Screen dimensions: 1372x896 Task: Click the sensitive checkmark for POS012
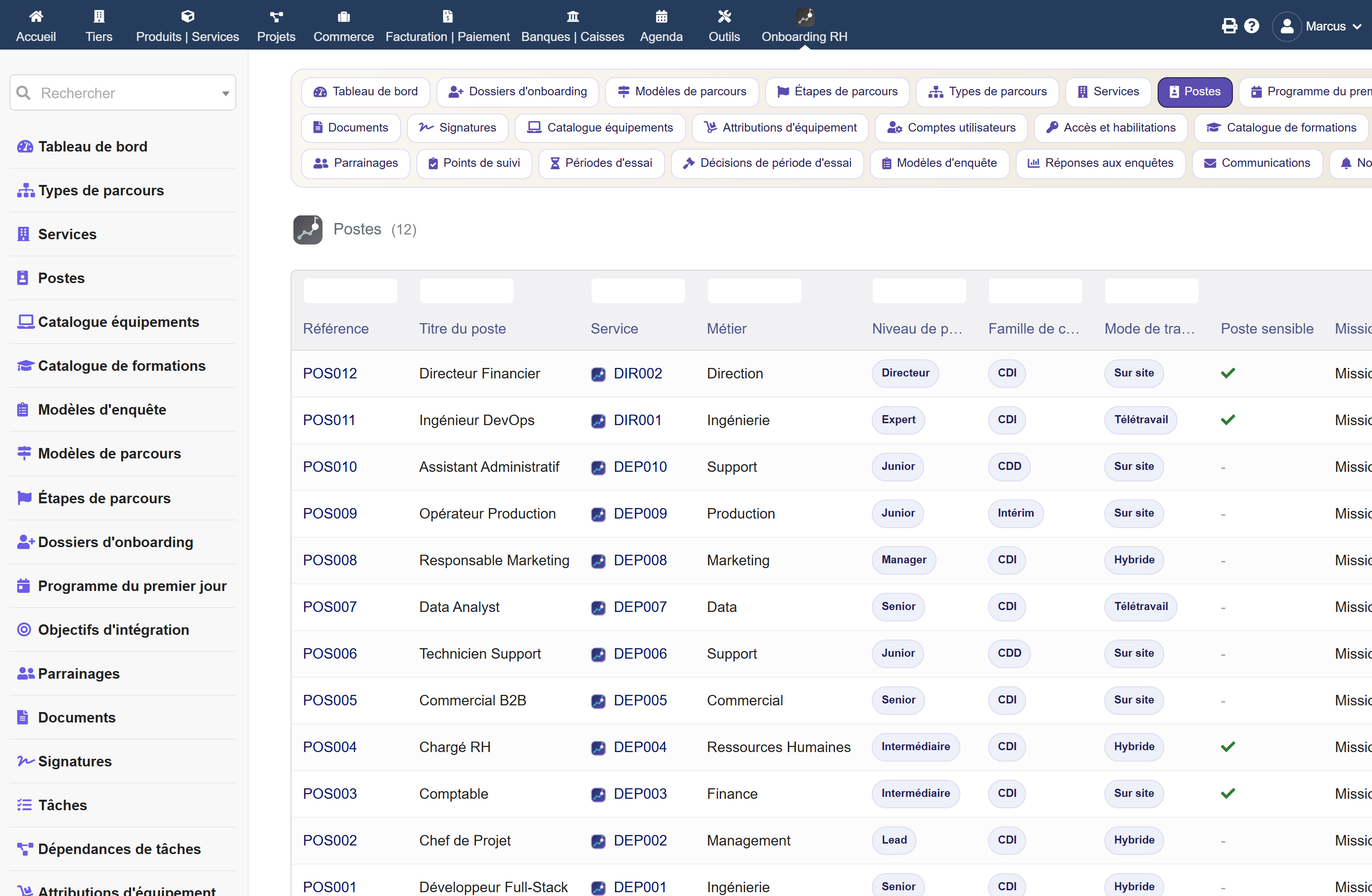coord(1228,373)
